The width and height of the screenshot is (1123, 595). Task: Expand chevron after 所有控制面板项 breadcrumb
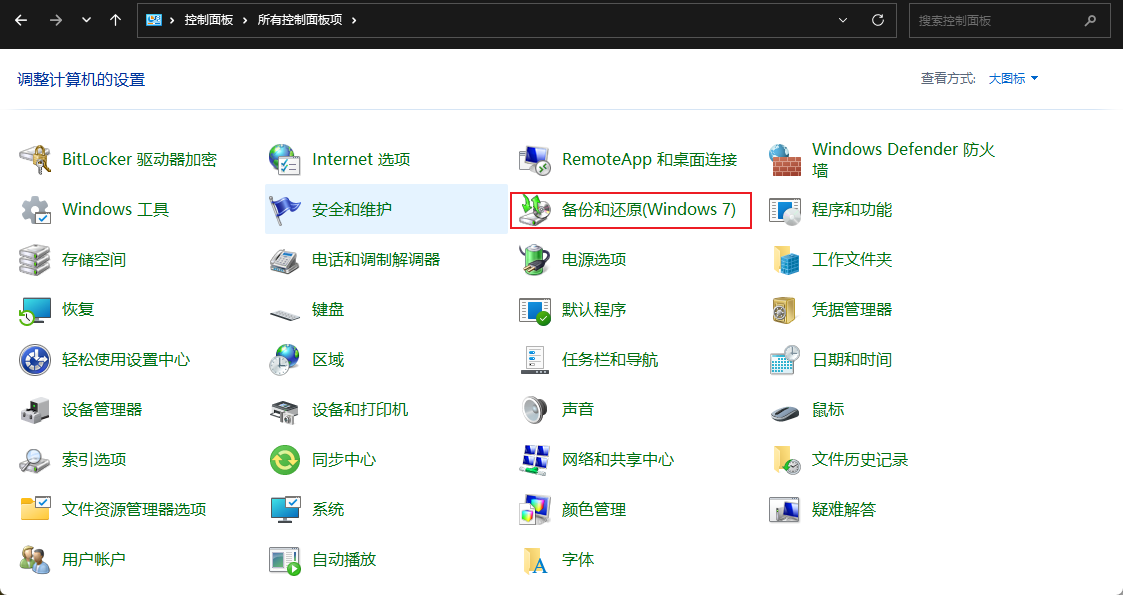pos(354,20)
